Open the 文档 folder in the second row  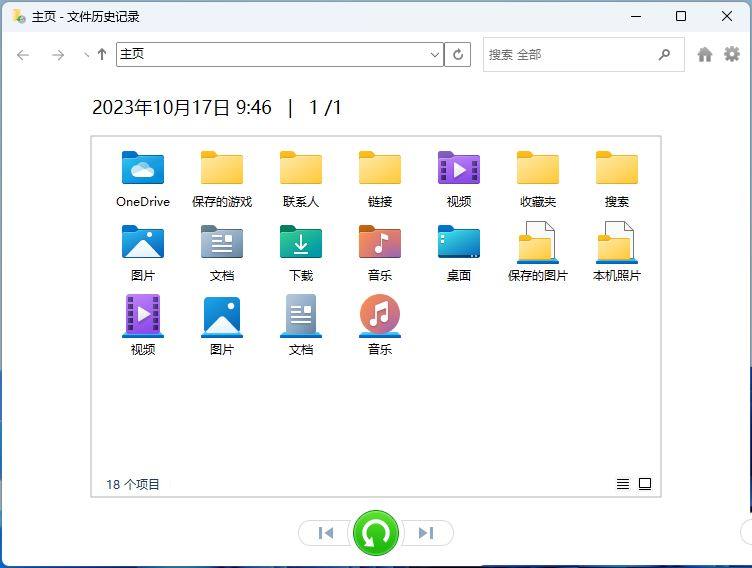click(222, 253)
